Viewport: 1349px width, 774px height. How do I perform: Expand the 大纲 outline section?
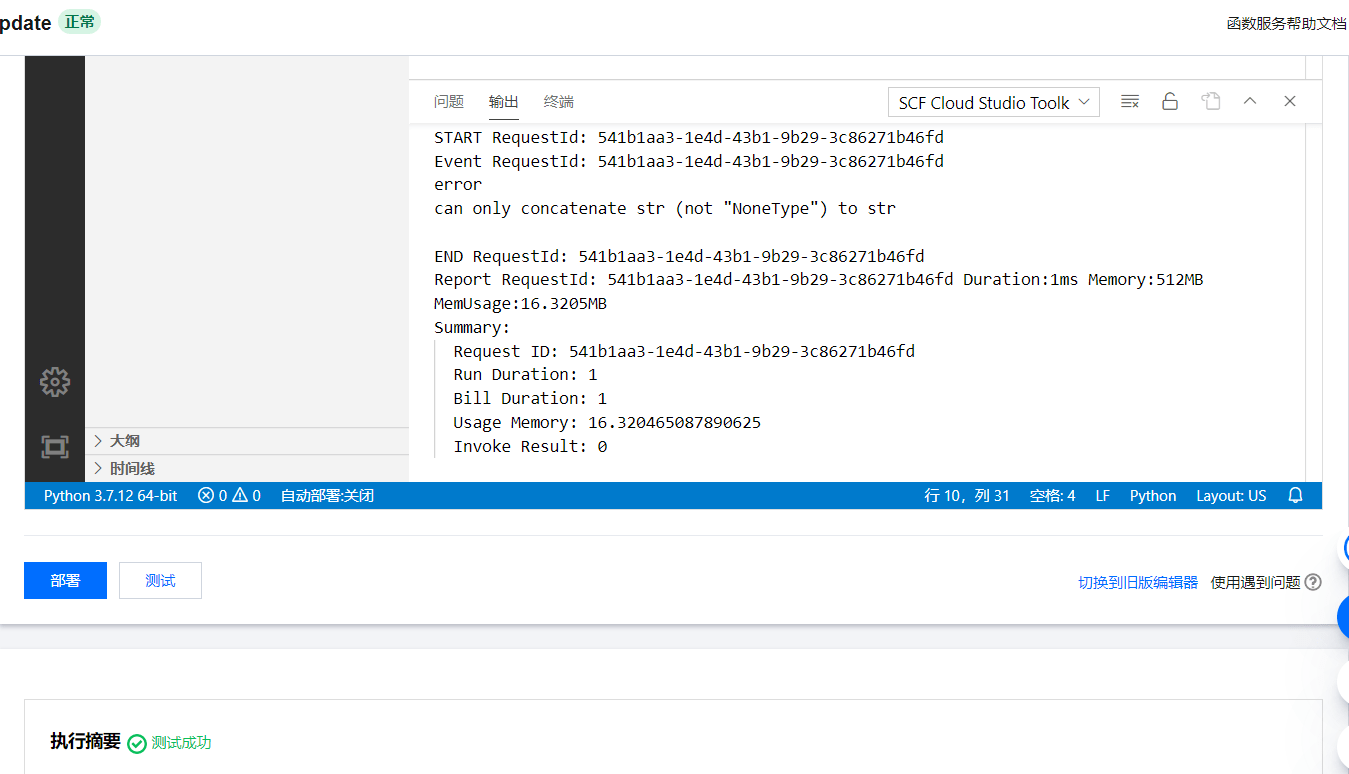pyautogui.click(x=247, y=440)
